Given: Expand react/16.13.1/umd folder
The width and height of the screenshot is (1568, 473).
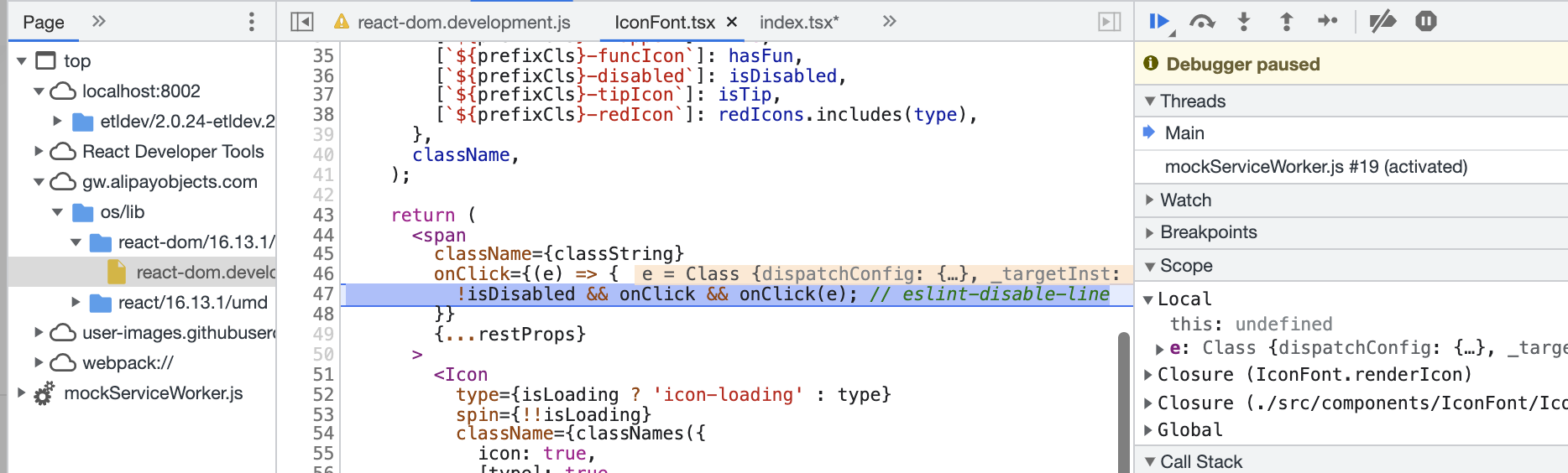Looking at the screenshot, I should tap(76, 303).
